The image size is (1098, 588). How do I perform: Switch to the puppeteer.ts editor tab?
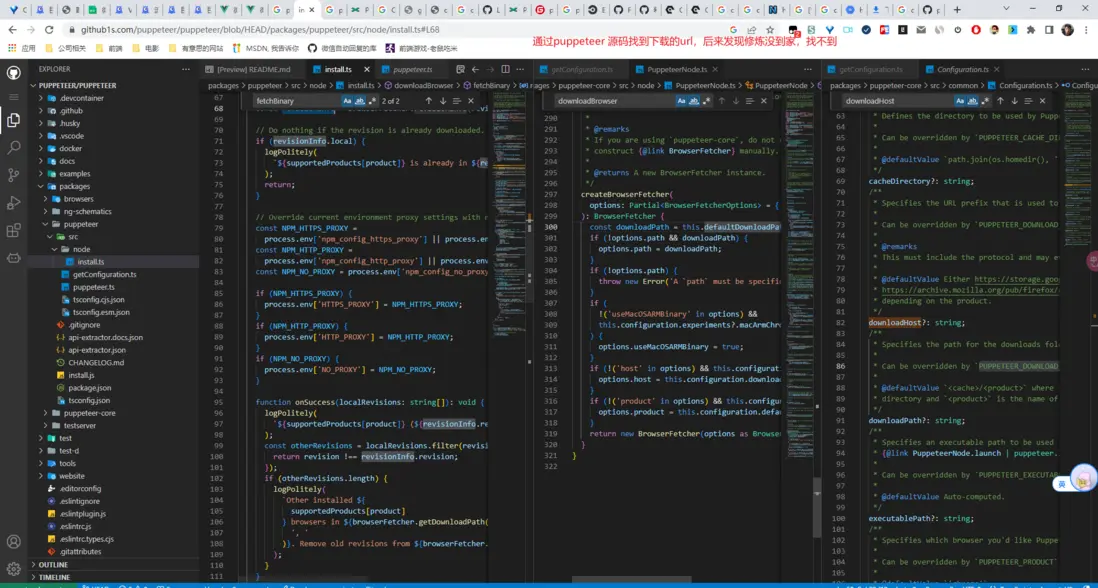(x=412, y=70)
